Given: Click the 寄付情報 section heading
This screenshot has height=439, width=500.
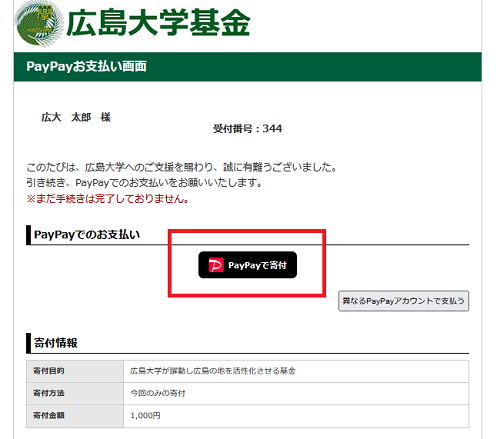Looking at the screenshot, I should click(56, 343).
